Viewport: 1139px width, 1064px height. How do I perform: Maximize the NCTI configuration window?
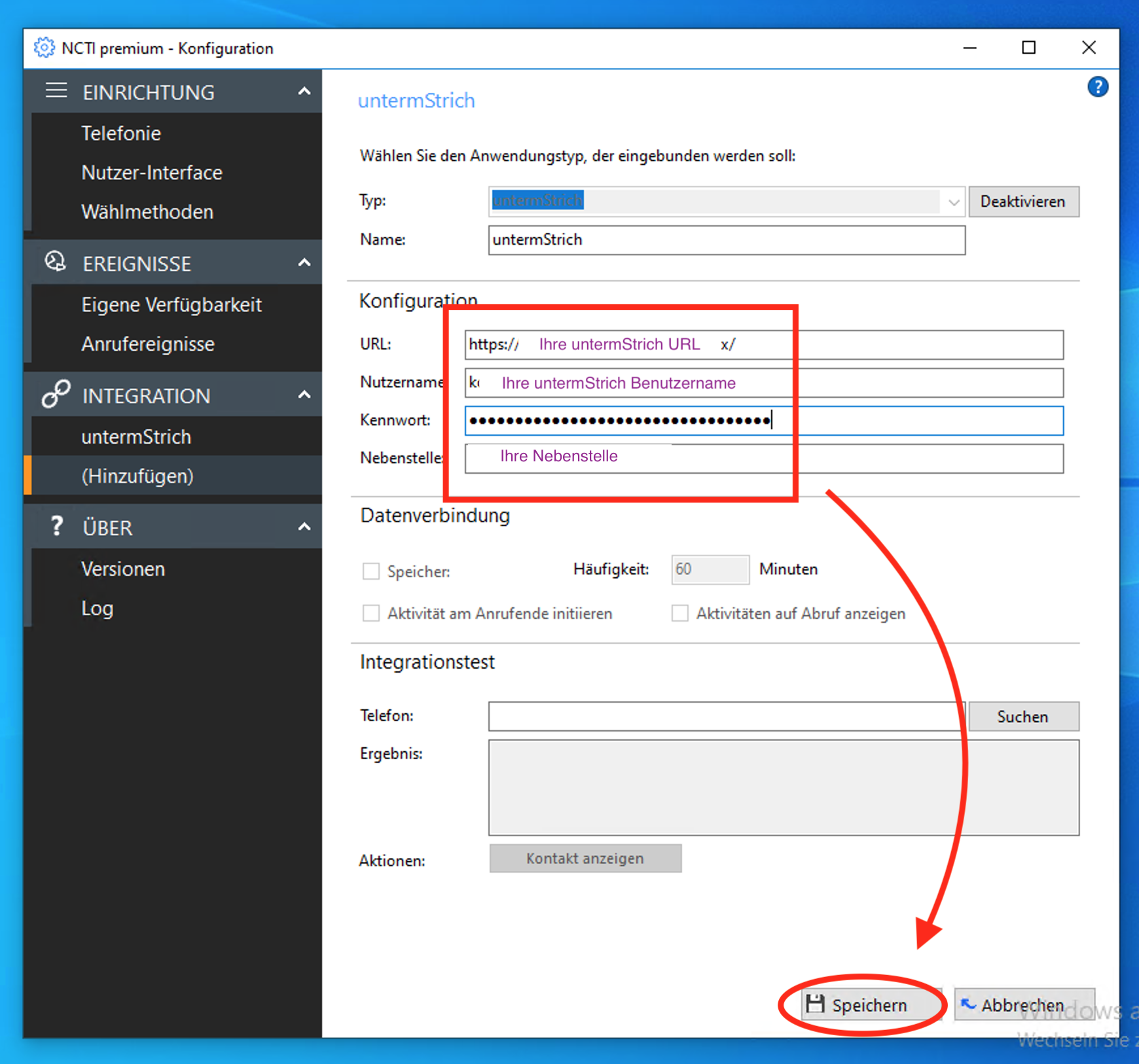(x=1028, y=48)
